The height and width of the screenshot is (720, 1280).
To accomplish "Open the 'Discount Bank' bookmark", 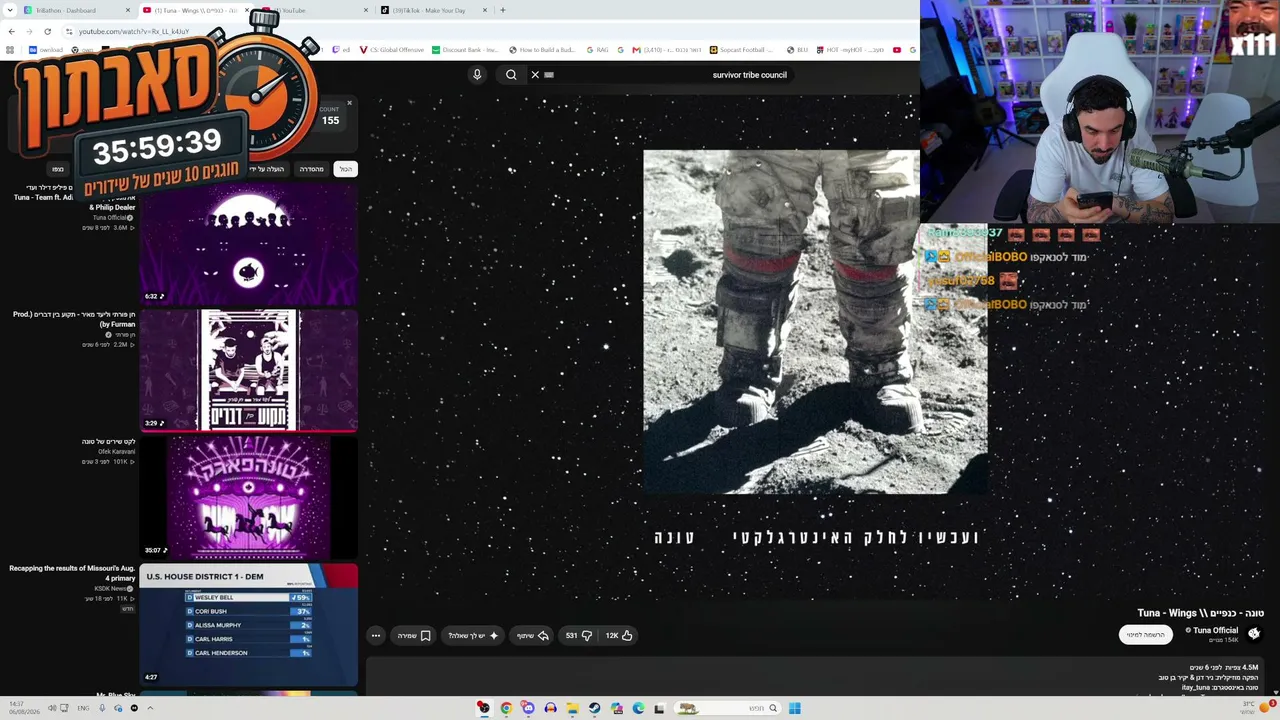I will click(465, 50).
